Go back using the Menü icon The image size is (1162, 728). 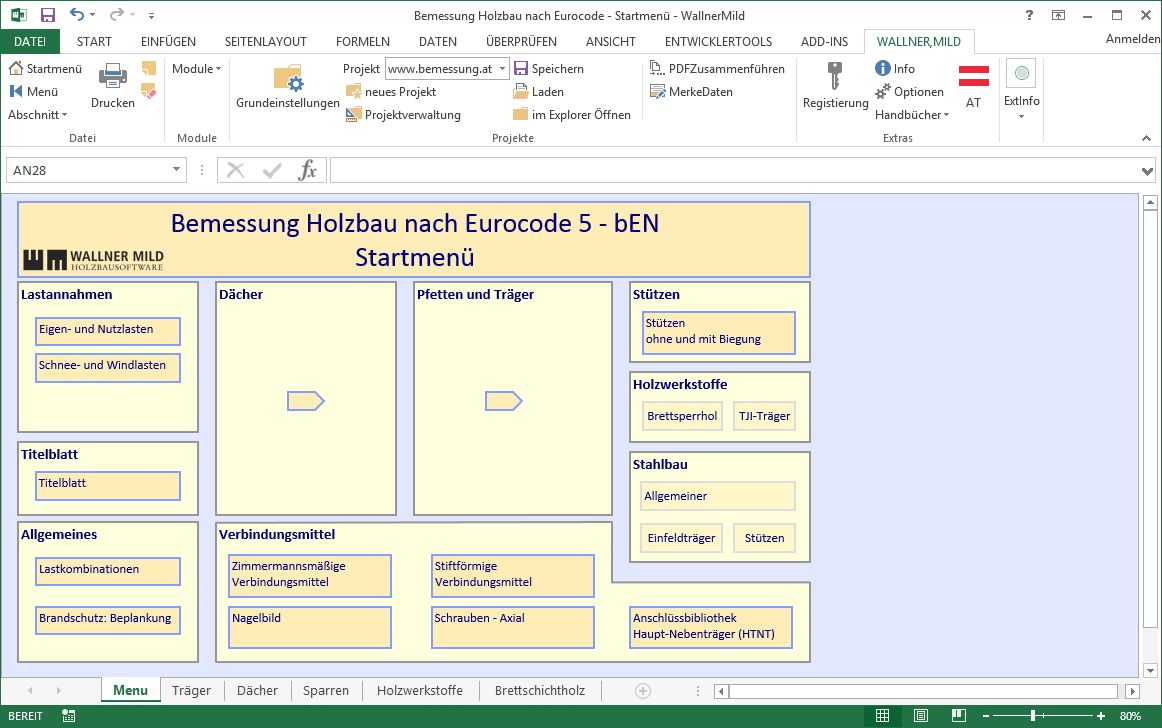point(16,91)
